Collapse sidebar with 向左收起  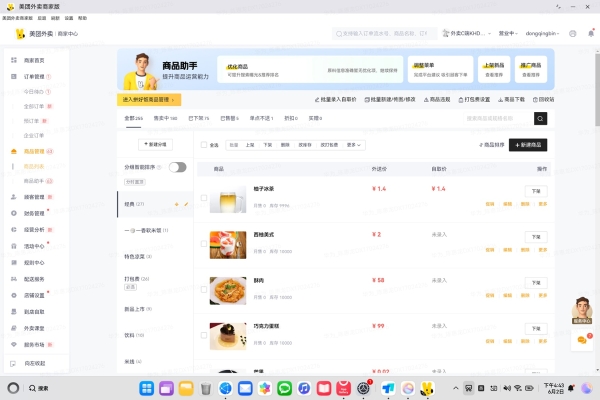pos(34,363)
